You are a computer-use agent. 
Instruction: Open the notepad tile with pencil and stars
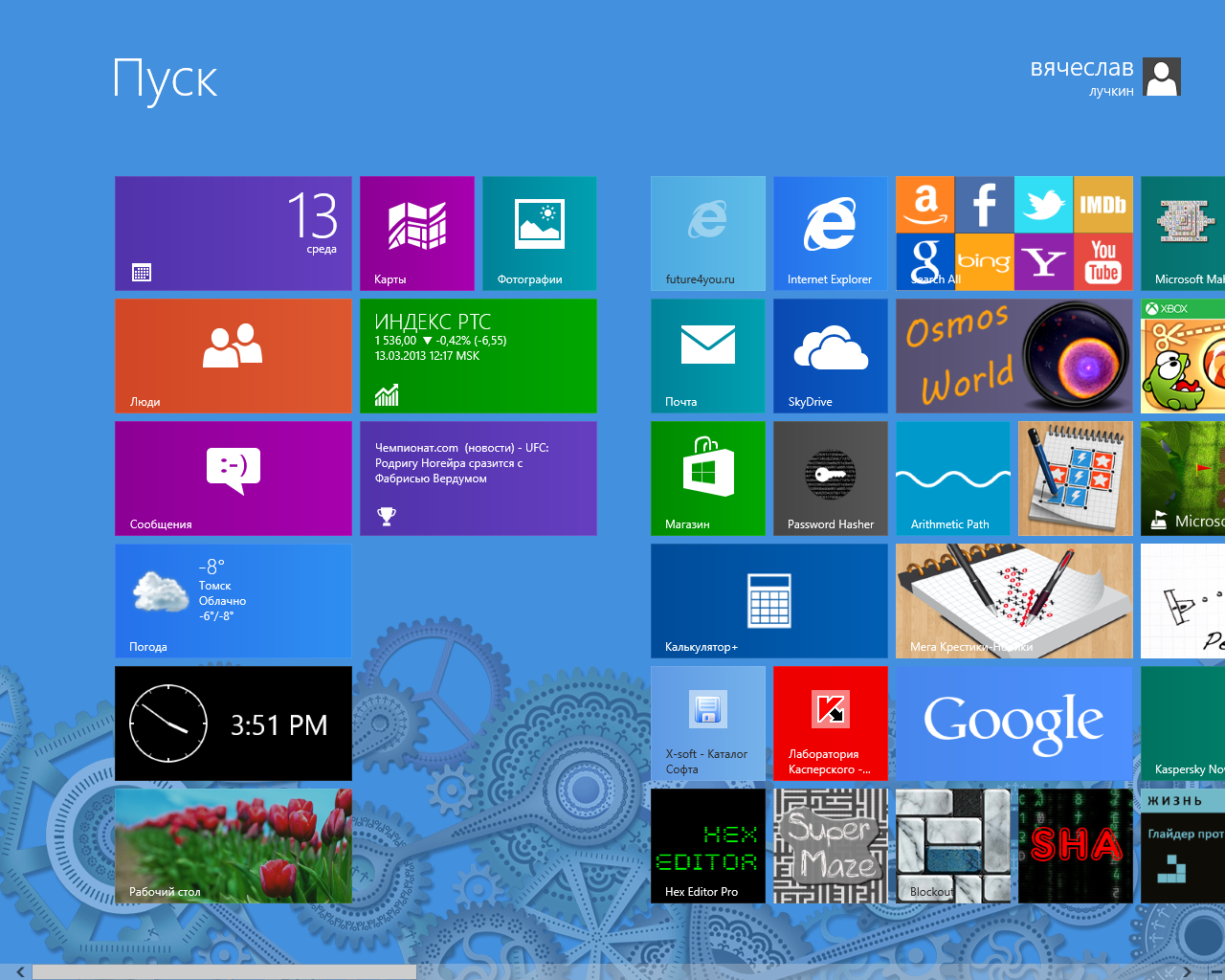point(1076,479)
